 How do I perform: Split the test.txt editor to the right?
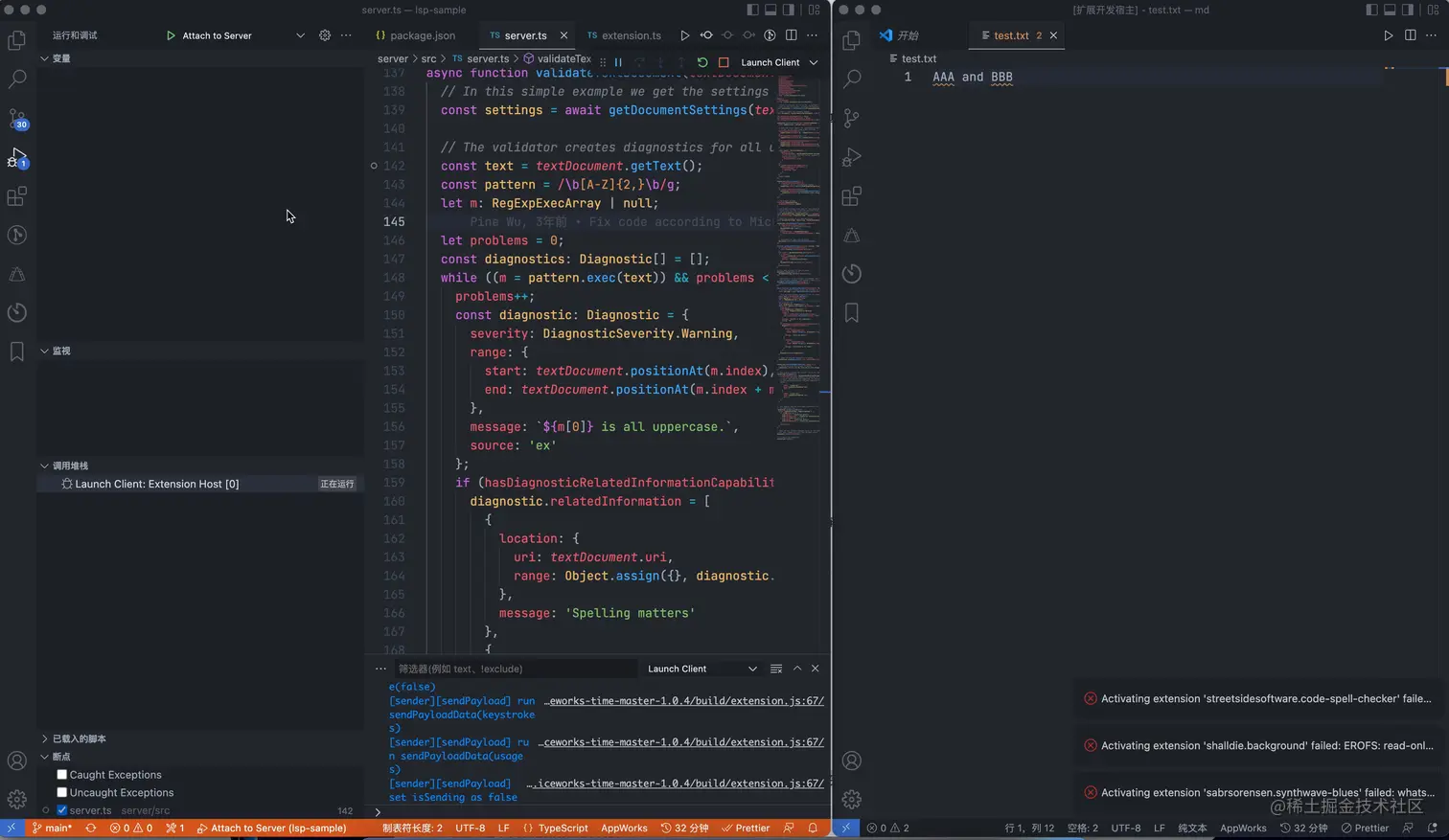(x=1411, y=35)
